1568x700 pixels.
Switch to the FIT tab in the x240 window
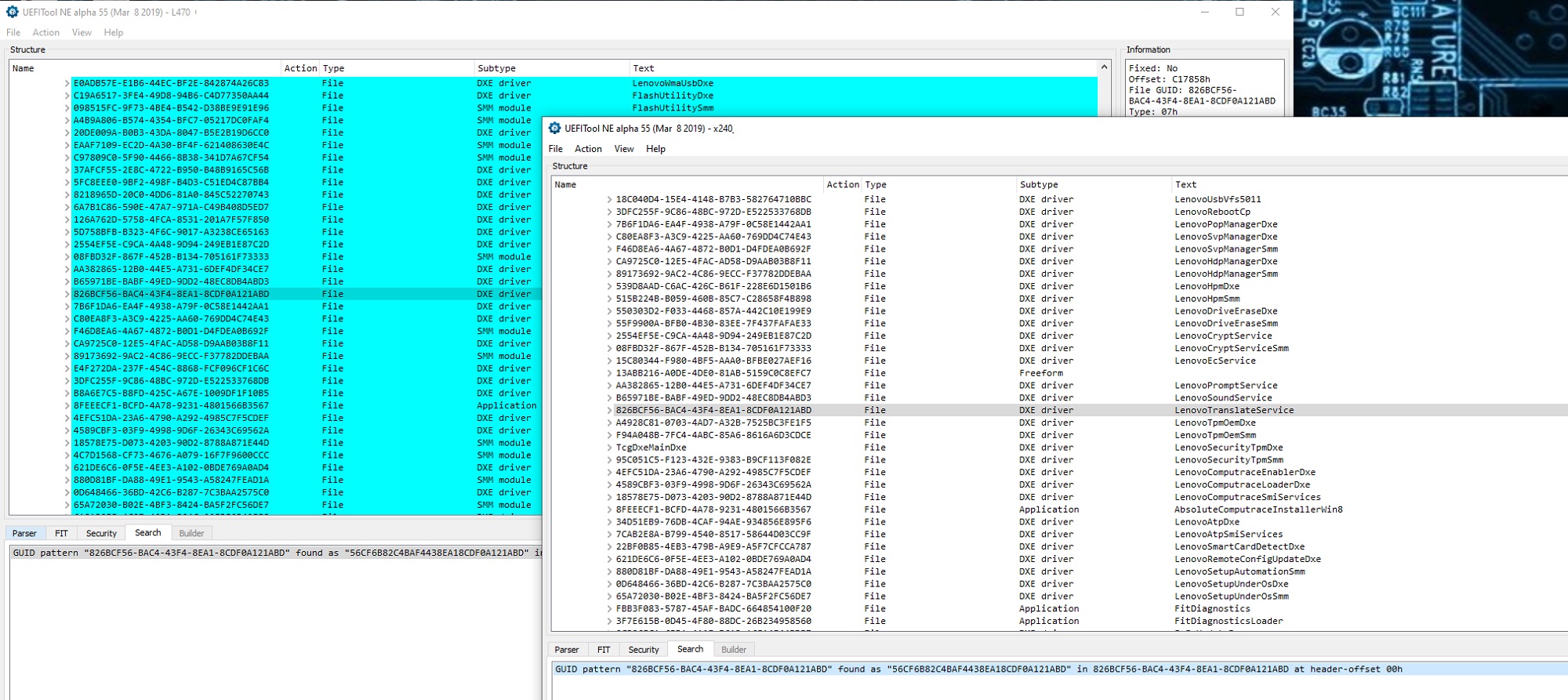pos(604,650)
